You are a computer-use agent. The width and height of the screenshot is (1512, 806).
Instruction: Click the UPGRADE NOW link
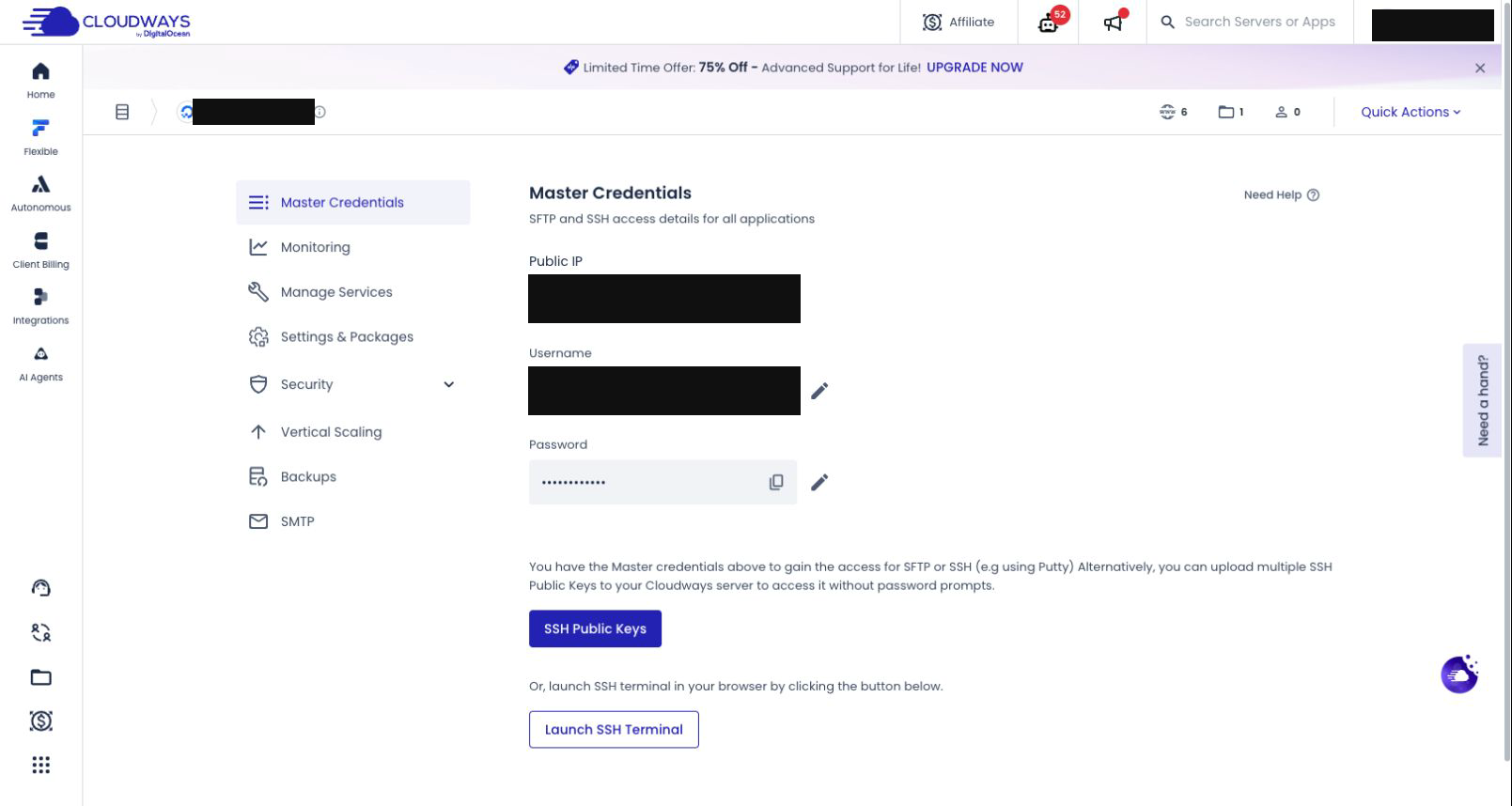pyautogui.click(x=974, y=68)
